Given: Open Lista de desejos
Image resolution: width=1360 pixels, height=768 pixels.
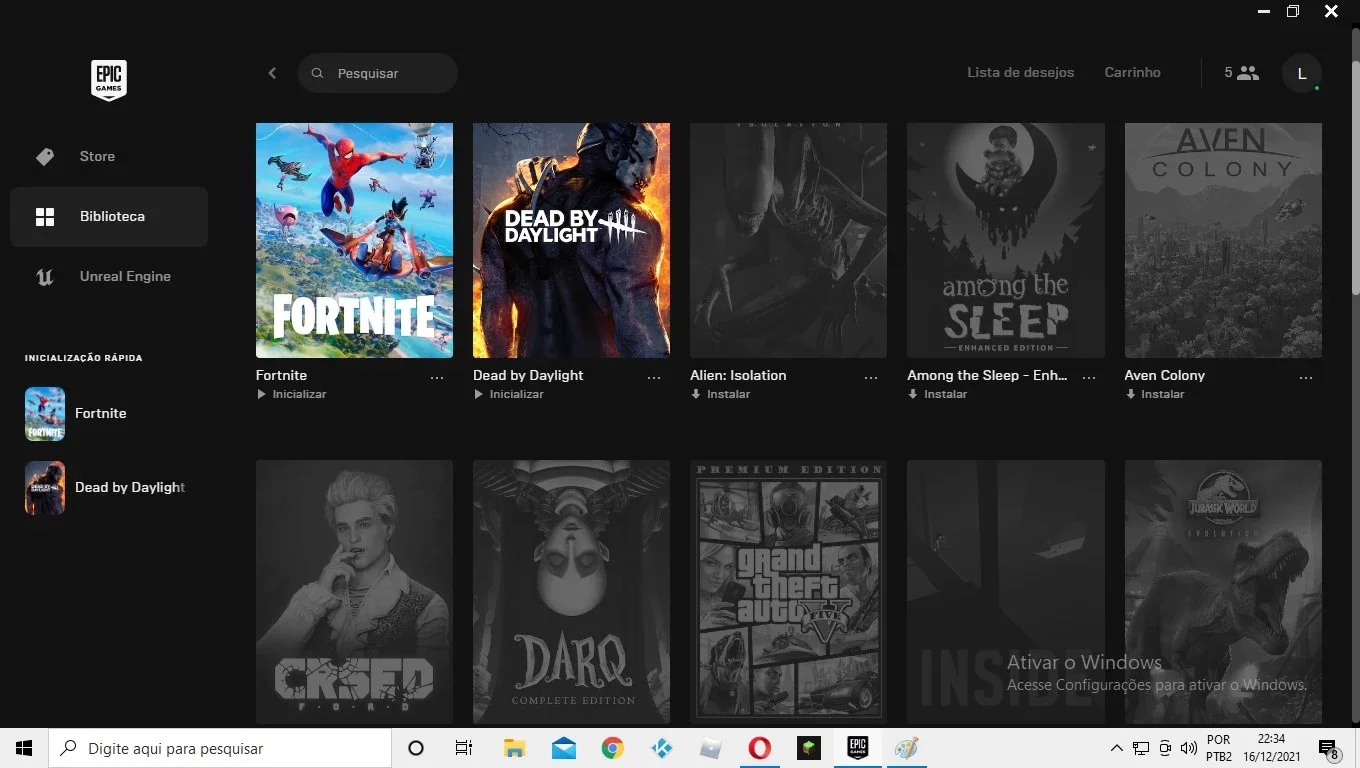Looking at the screenshot, I should click(1020, 73).
